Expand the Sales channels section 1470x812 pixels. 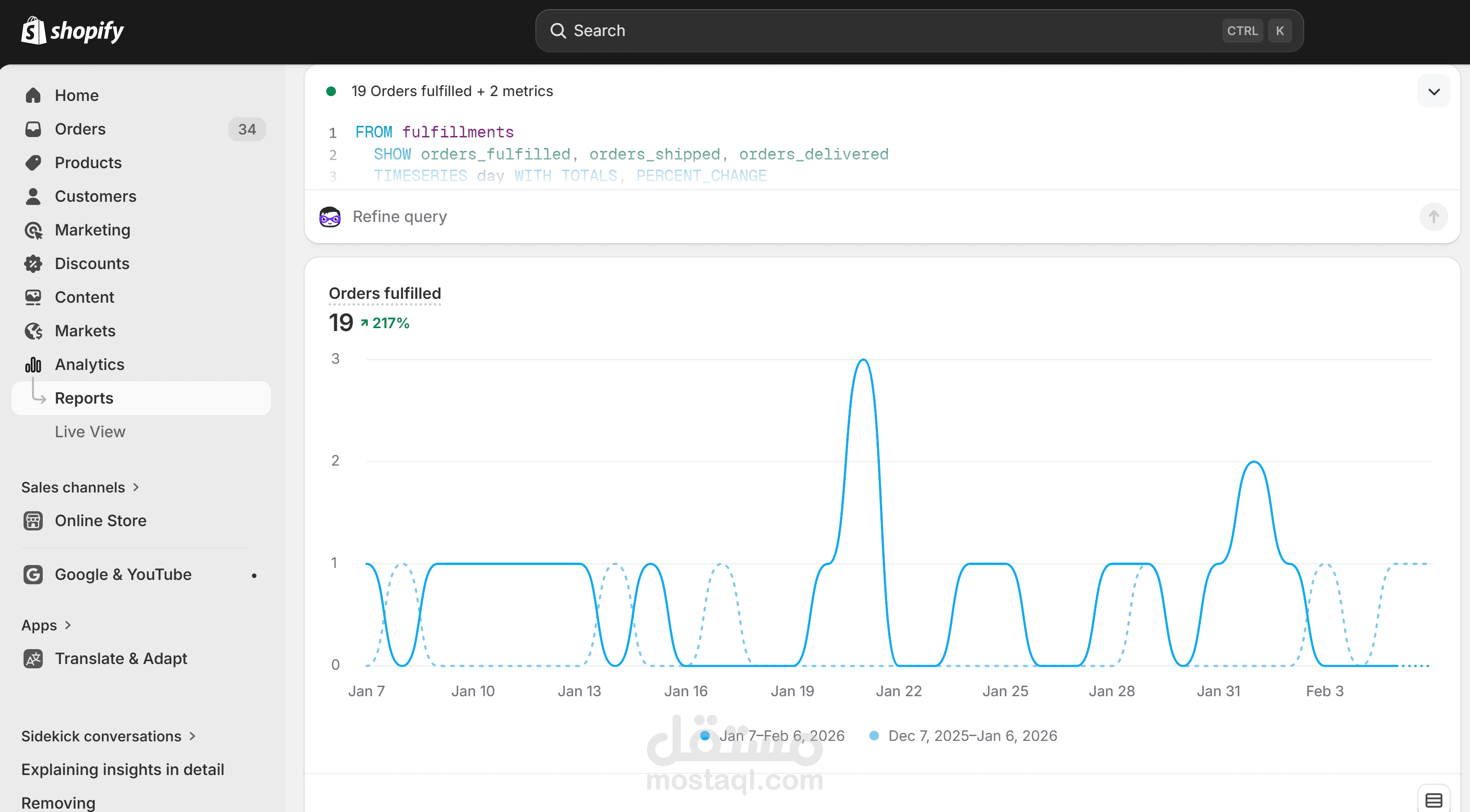pos(80,487)
